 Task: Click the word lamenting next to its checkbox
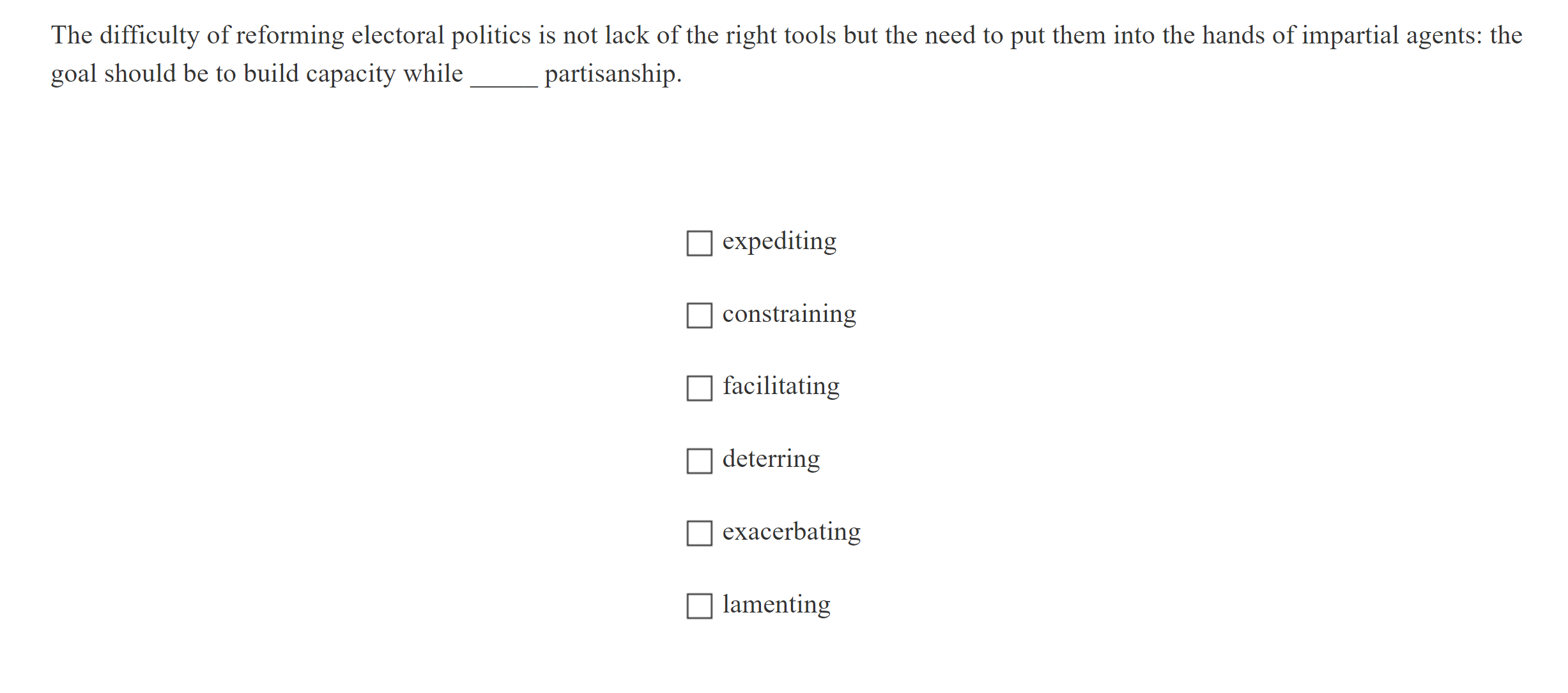776,604
